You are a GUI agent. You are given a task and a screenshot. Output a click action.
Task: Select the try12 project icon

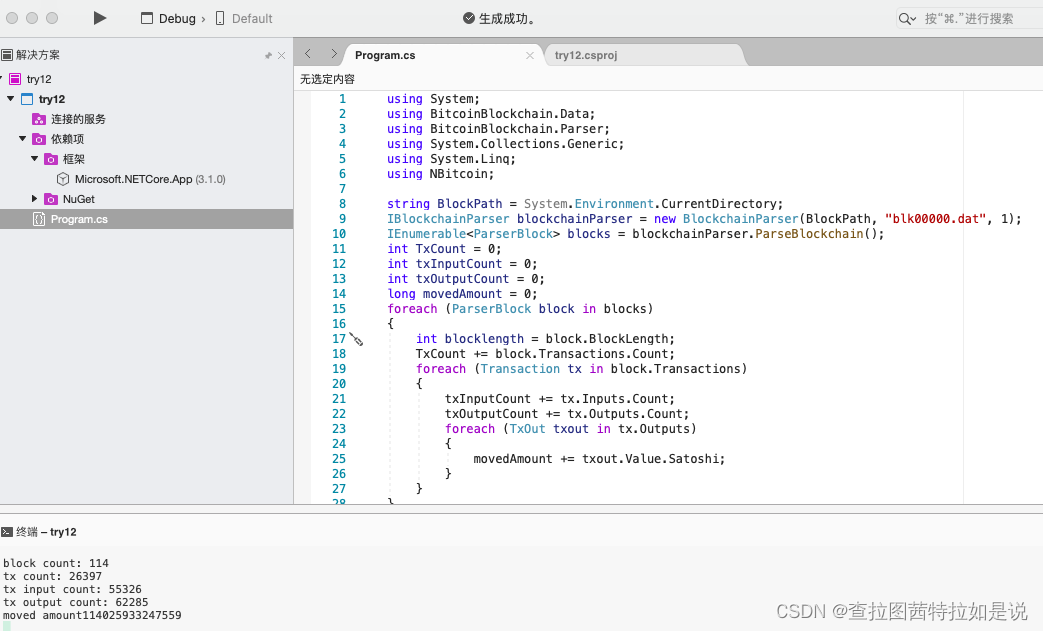[x=27, y=99]
